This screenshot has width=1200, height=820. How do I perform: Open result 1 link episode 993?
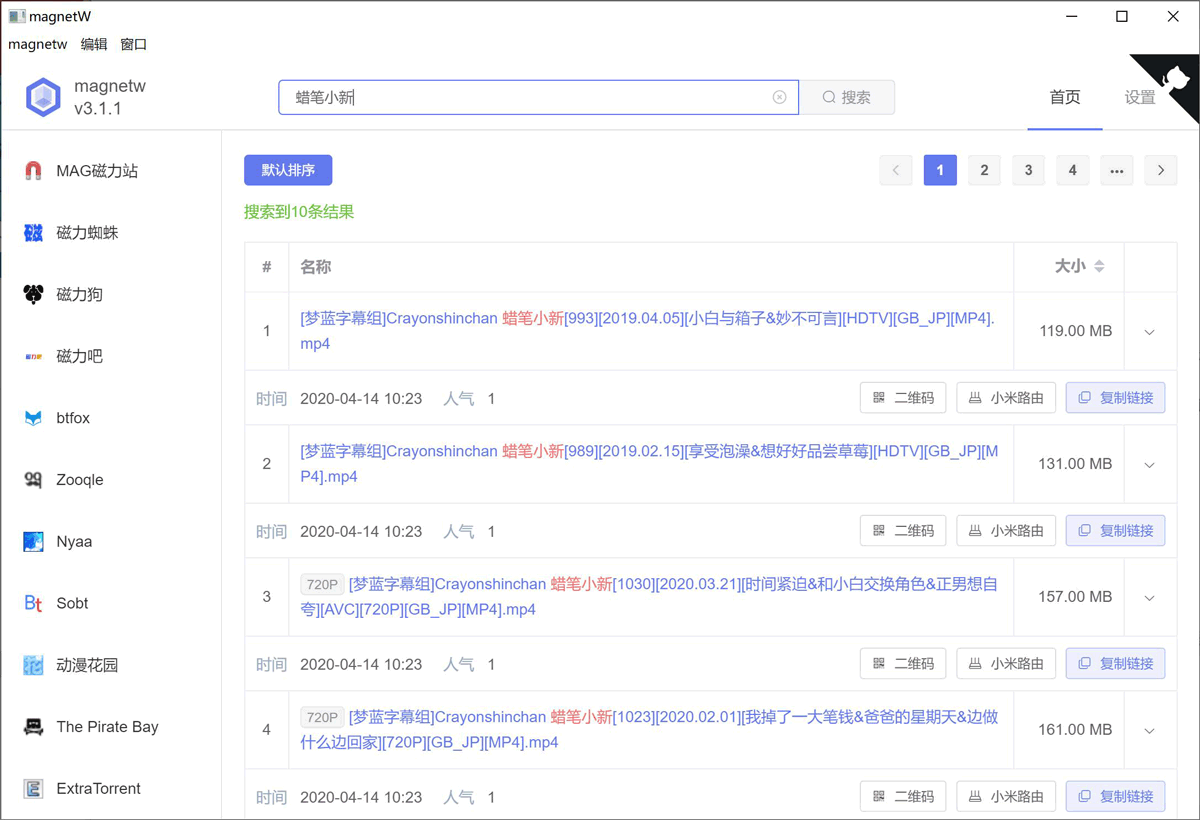coord(648,331)
